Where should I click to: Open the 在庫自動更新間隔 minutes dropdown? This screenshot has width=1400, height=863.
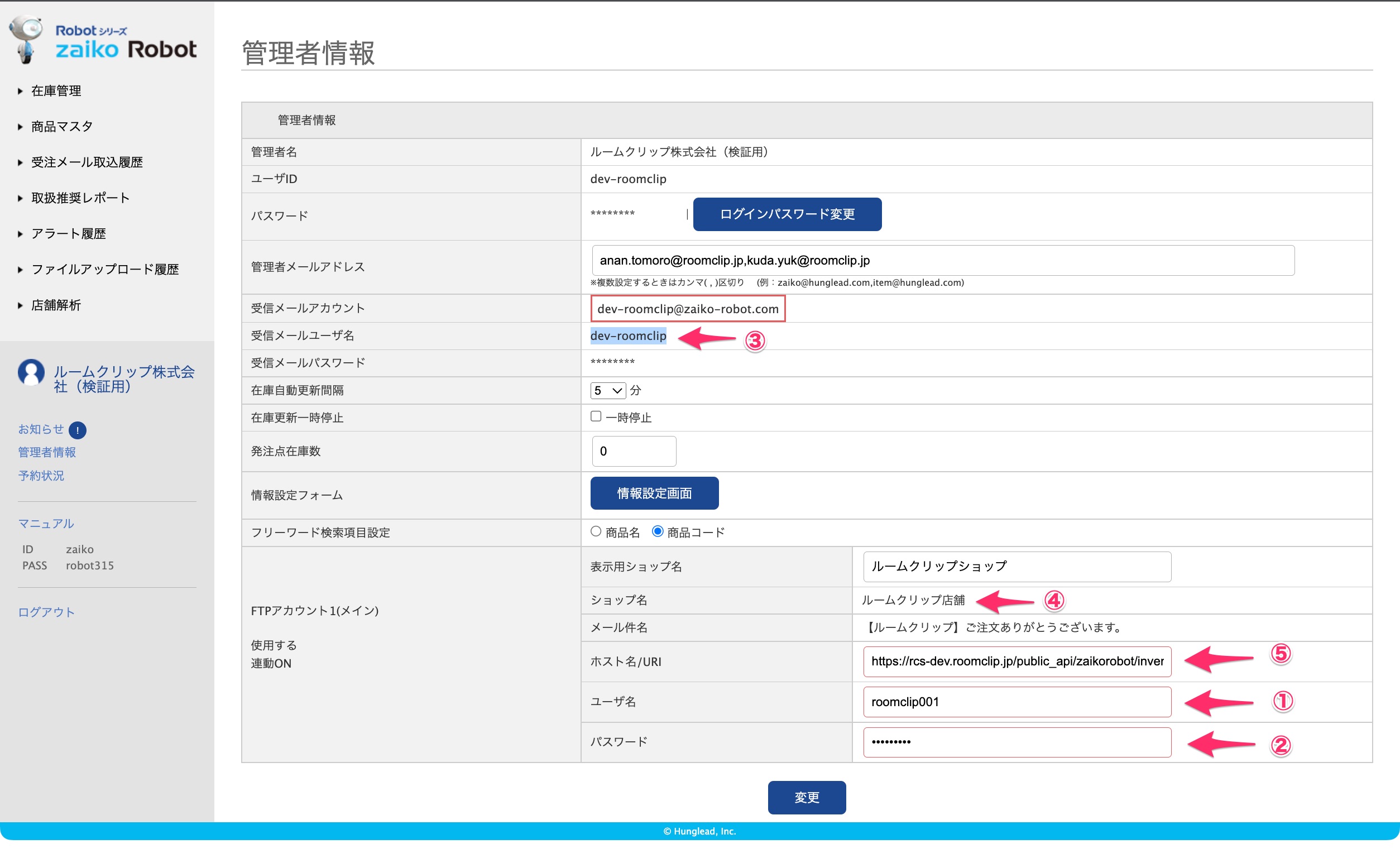point(607,390)
